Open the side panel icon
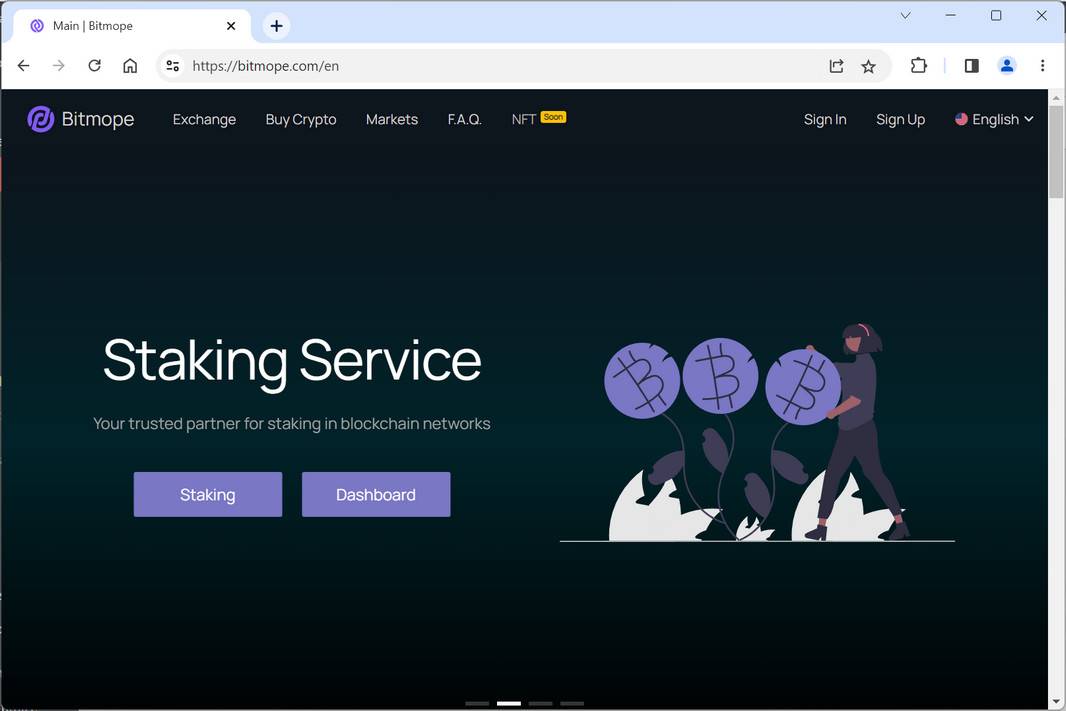This screenshot has height=711, width=1066. tap(970, 65)
